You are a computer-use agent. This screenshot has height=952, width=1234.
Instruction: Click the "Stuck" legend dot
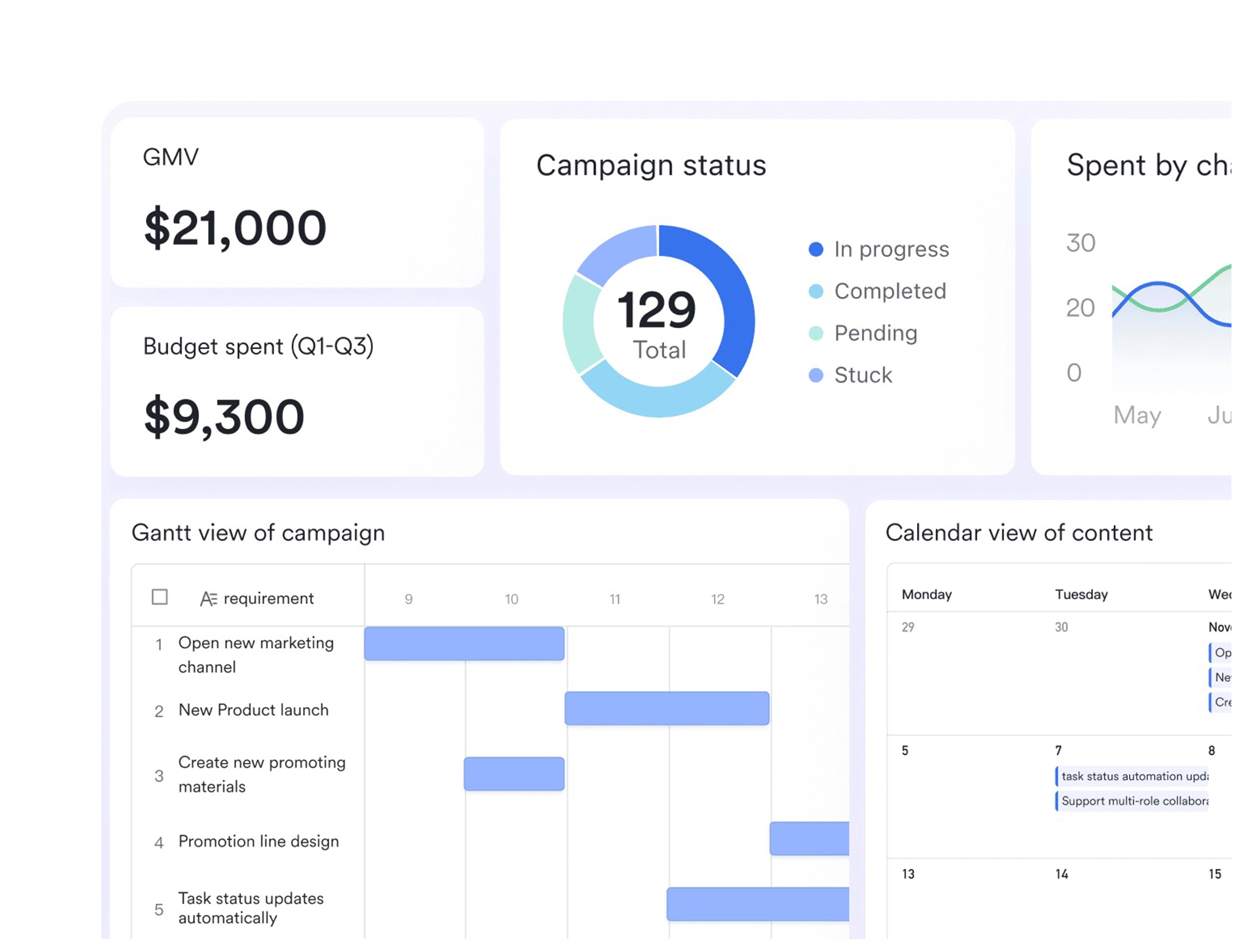coord(816,375)
